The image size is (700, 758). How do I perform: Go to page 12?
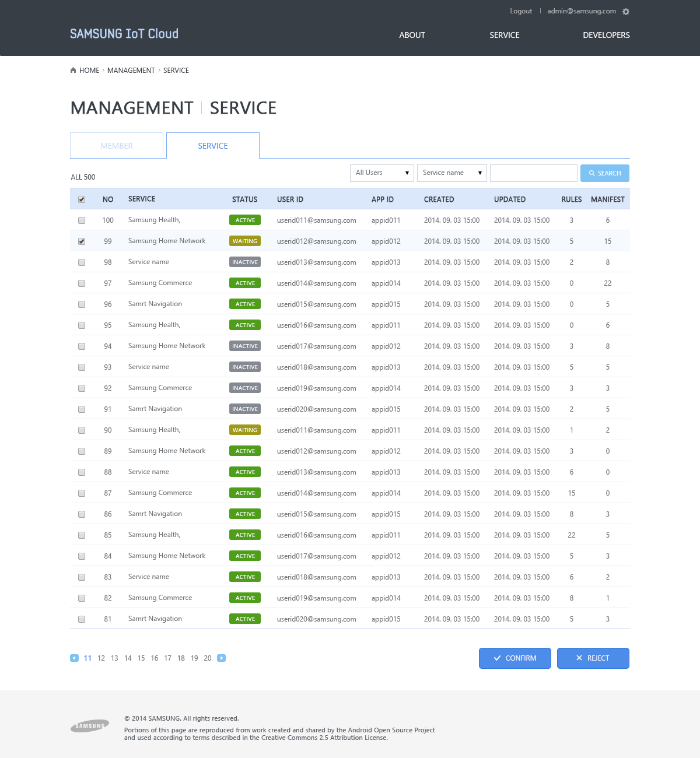click(x=101, y=658)
